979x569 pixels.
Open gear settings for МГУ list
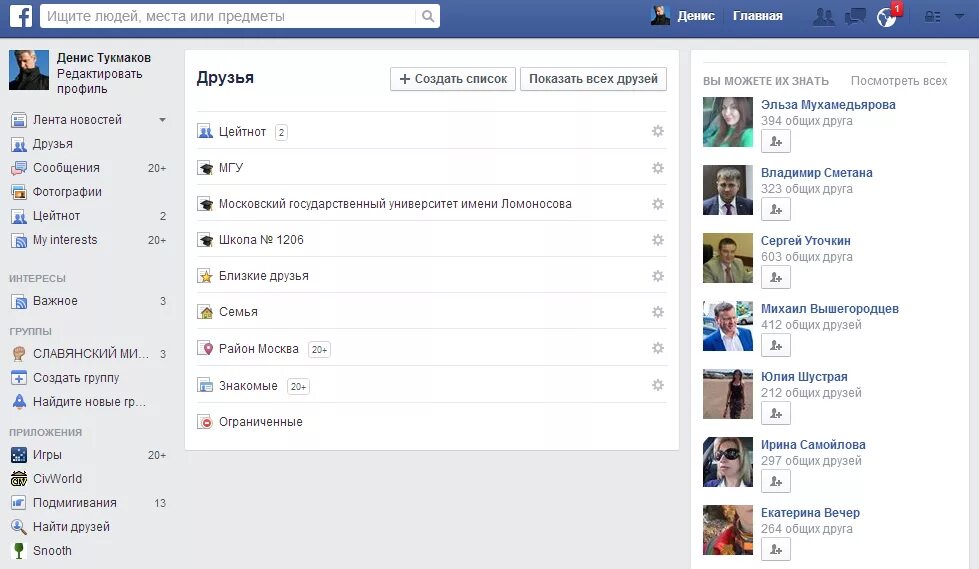click(x=657, y=168)
